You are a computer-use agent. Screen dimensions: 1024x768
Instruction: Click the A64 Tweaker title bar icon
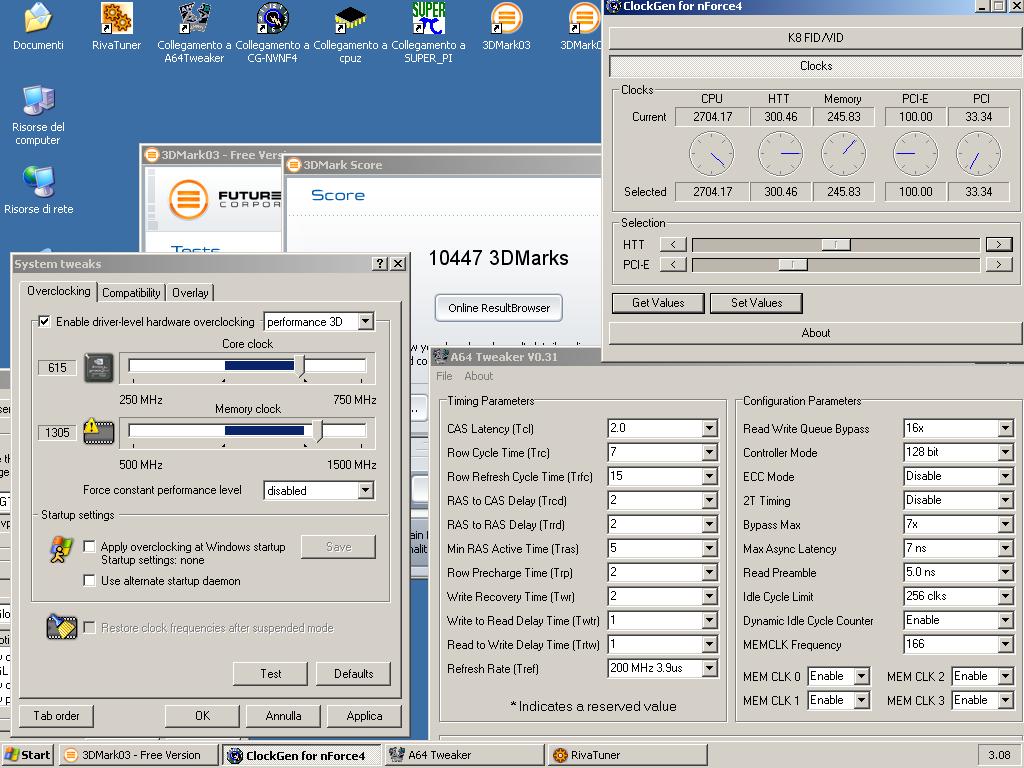[x=441, y=357]
